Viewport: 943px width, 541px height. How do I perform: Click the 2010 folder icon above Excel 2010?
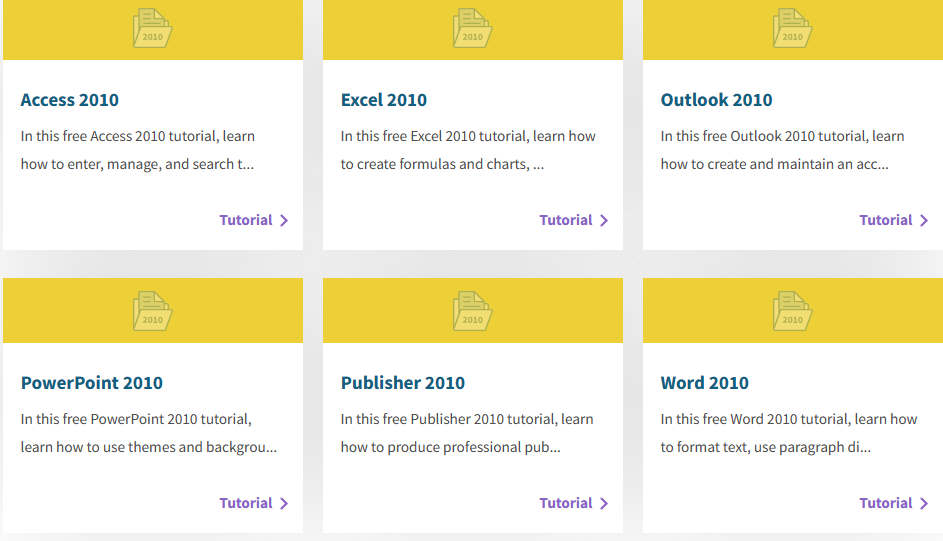[x=472, y=28]
